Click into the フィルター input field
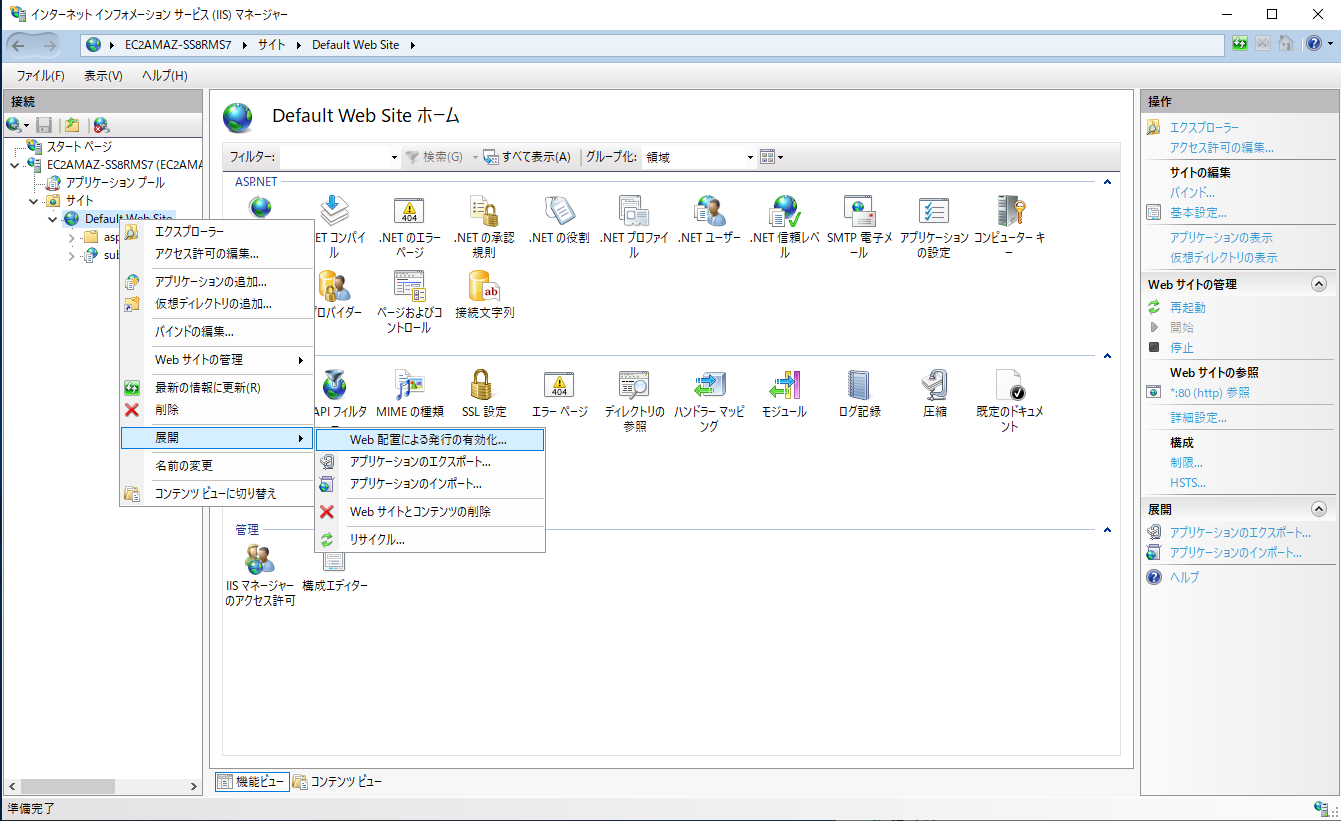1341x821 pixels. 333,157
